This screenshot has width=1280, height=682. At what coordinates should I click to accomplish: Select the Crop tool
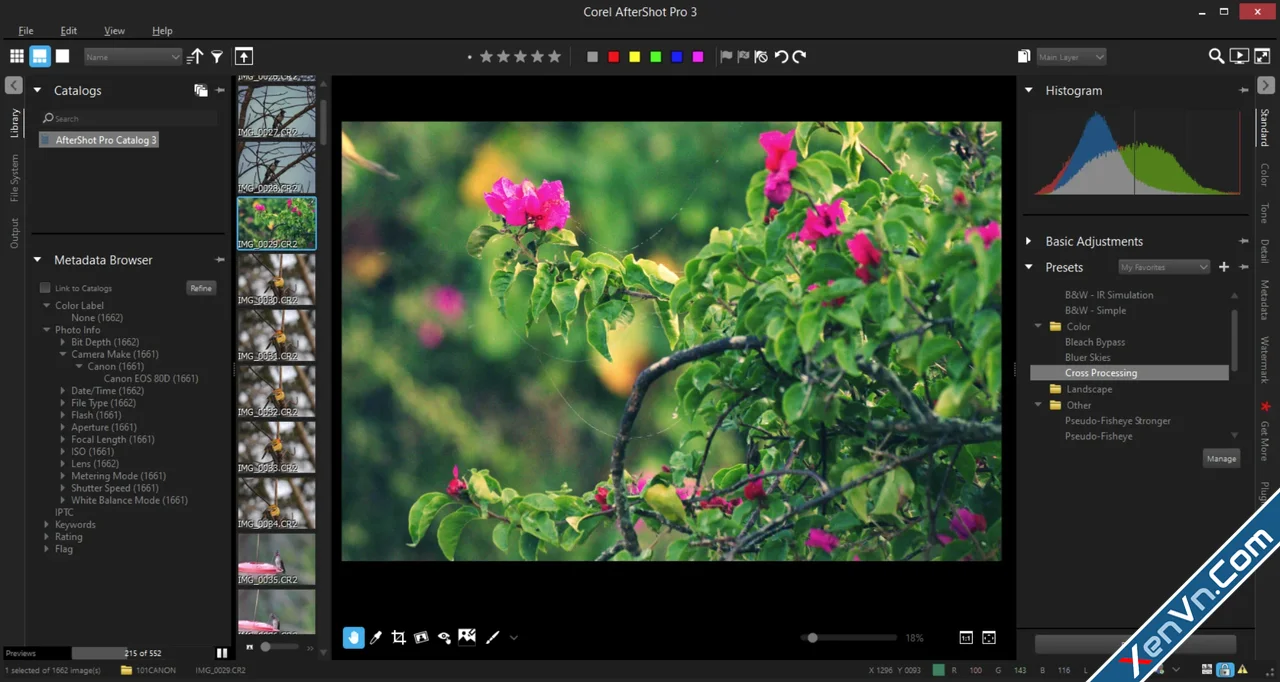(x=398, y=637)
